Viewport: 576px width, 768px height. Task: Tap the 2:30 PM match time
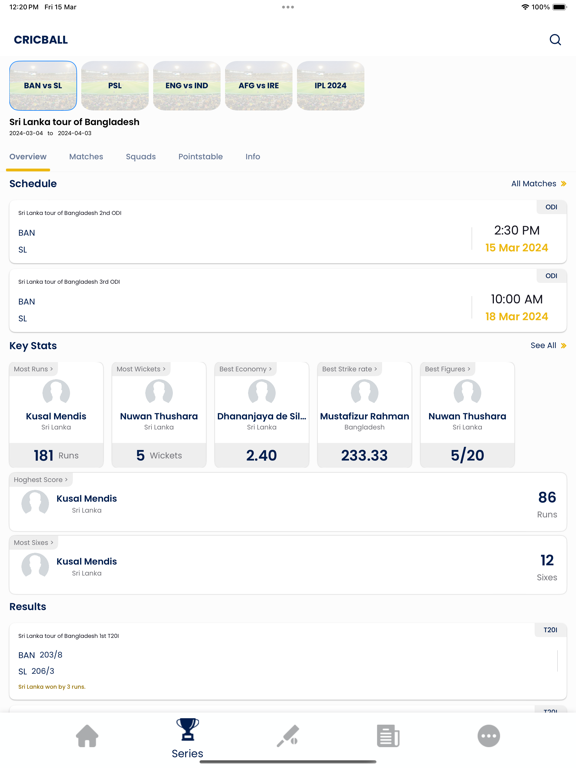pos(517,231)
